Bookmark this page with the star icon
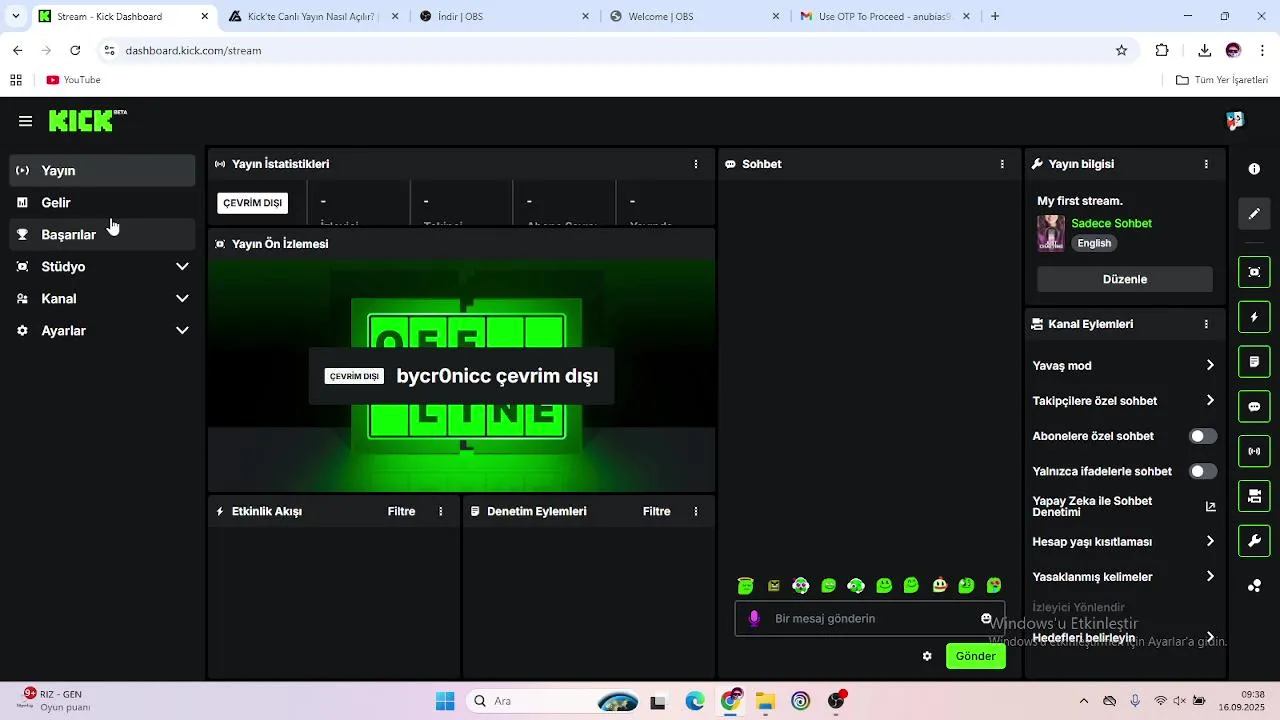 [x=1121, y=50]
